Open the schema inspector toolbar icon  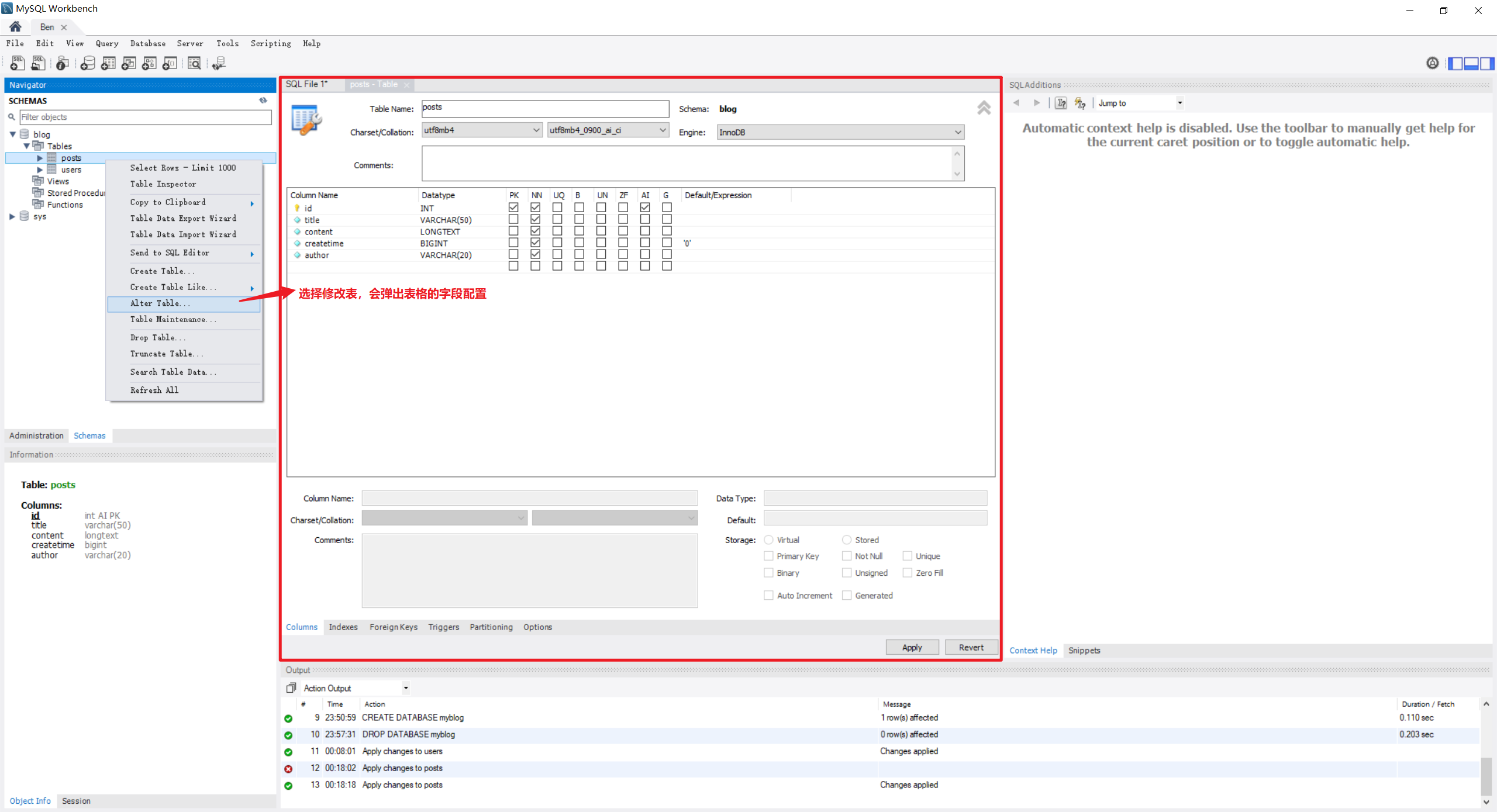[x=63, y=63]
